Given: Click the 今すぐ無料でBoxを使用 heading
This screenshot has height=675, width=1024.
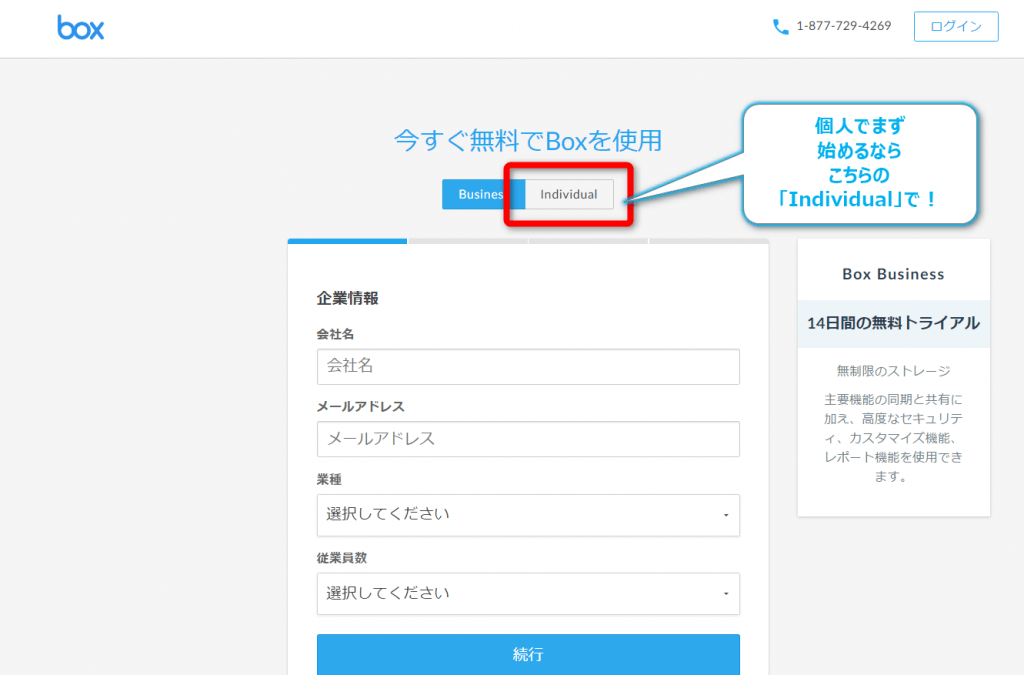Looking at the screenshot, I should click(528, 140).
